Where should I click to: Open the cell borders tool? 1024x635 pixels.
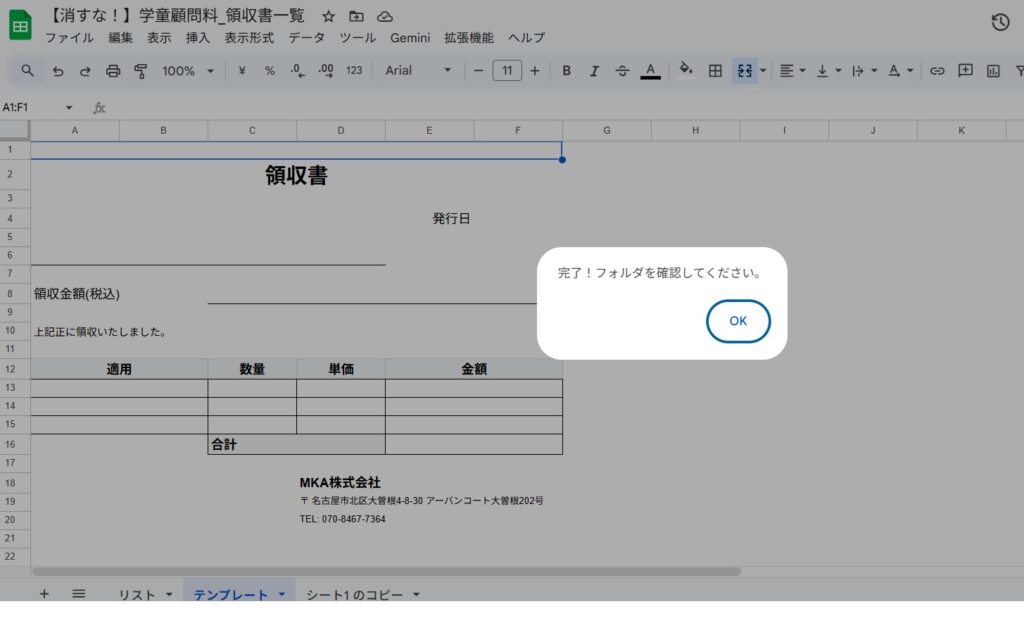(x=715, y=71)
